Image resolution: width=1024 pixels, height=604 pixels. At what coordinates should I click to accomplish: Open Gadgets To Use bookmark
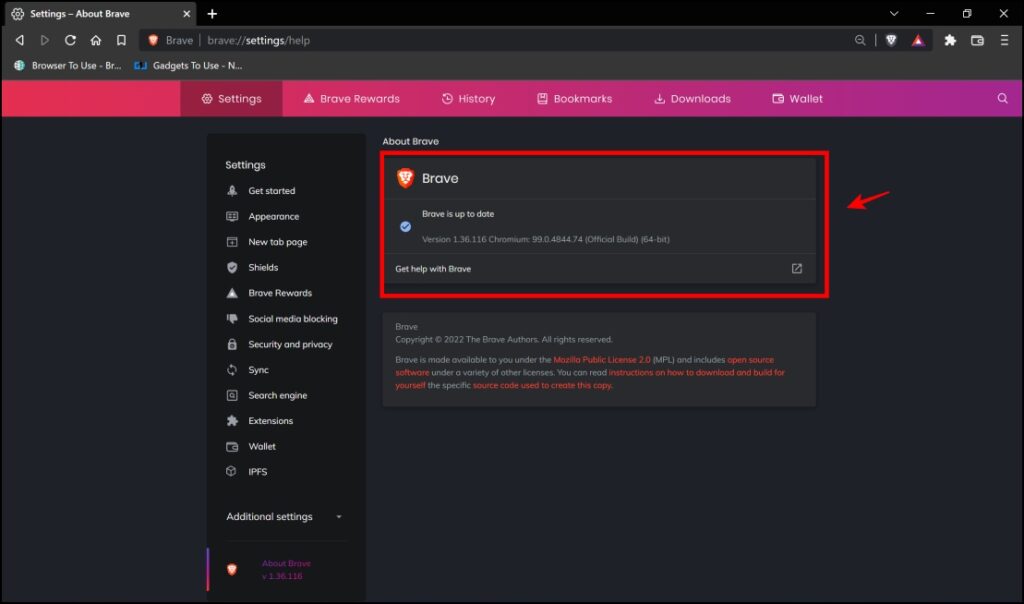(x=188, y=65)
